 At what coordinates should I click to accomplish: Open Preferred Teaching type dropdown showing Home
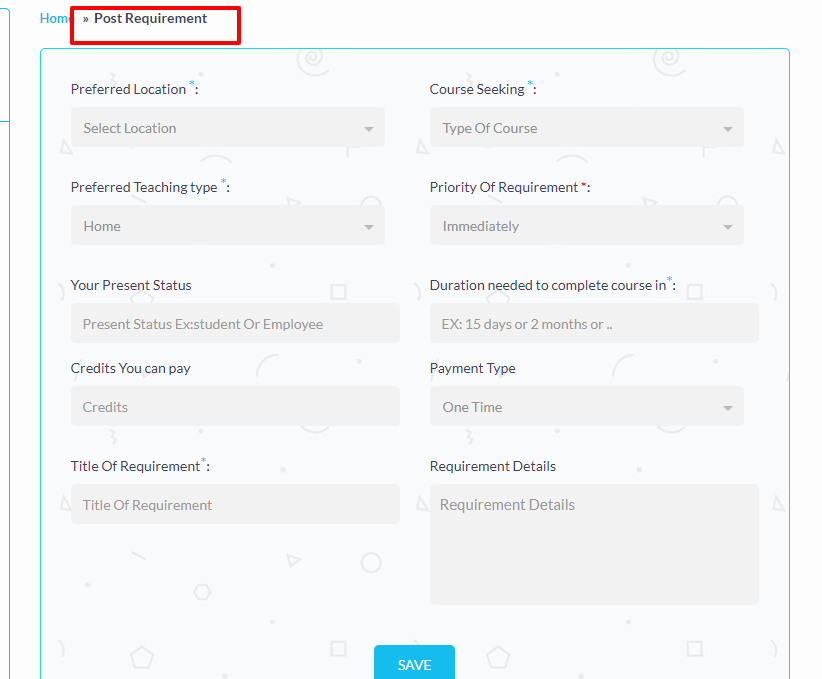tap(227, 226)
